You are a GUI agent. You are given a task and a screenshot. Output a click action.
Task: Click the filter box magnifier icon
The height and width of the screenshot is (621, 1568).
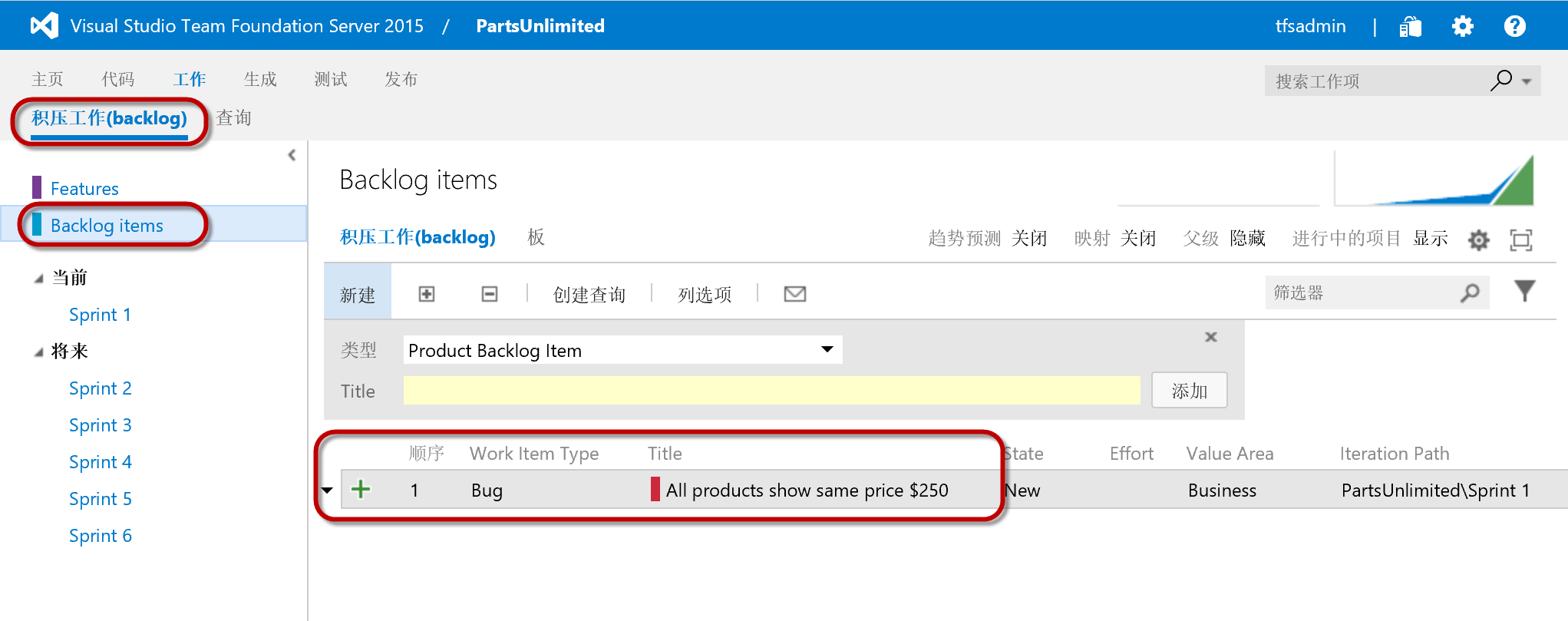point(1470,292)
